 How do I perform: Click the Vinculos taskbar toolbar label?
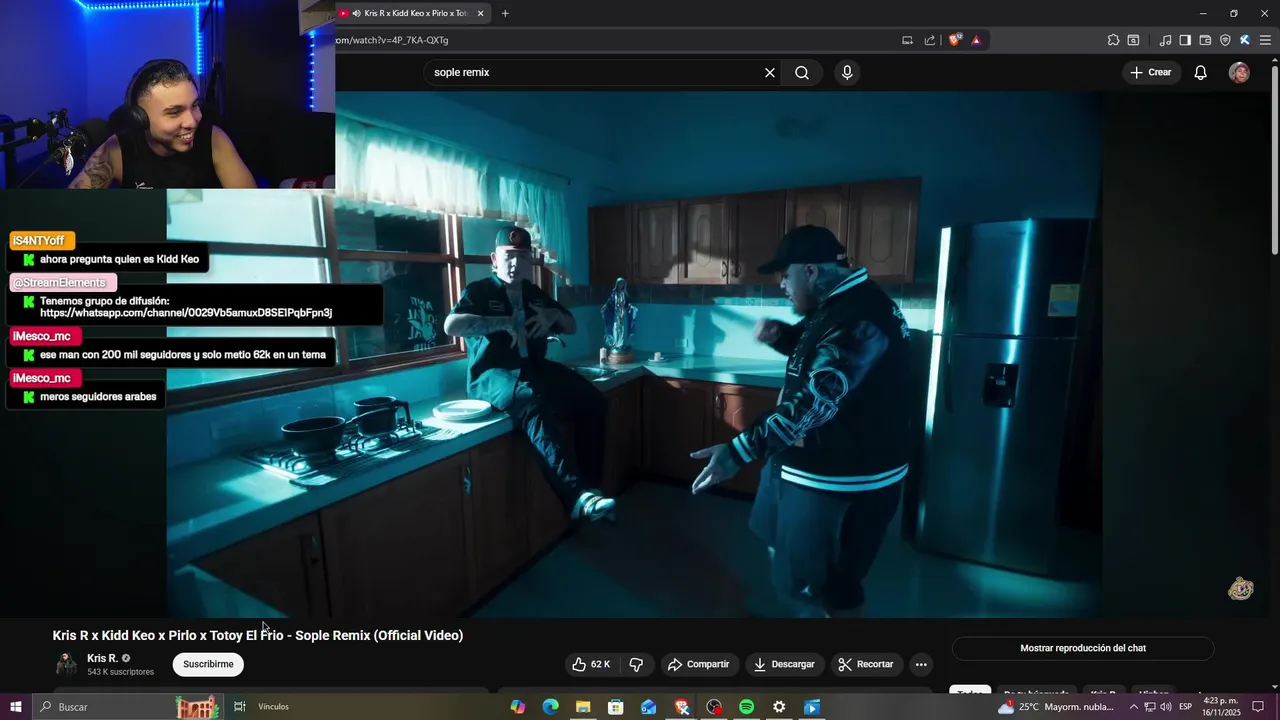(273, 707)
